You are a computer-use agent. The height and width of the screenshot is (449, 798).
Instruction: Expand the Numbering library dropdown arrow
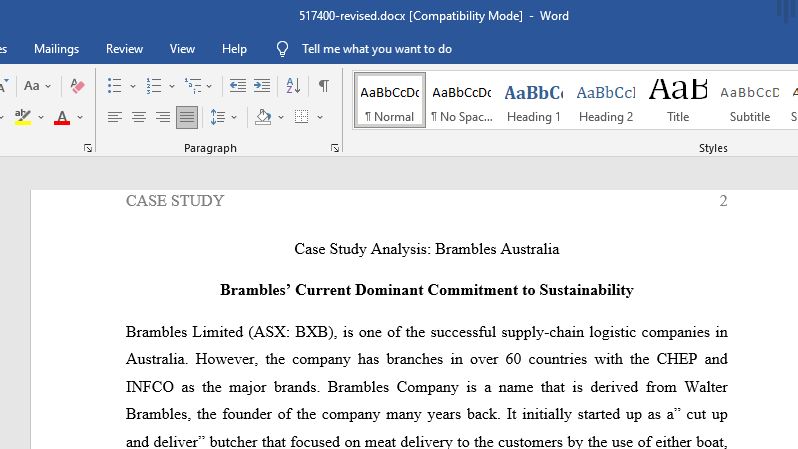click(x=172, y=87)
